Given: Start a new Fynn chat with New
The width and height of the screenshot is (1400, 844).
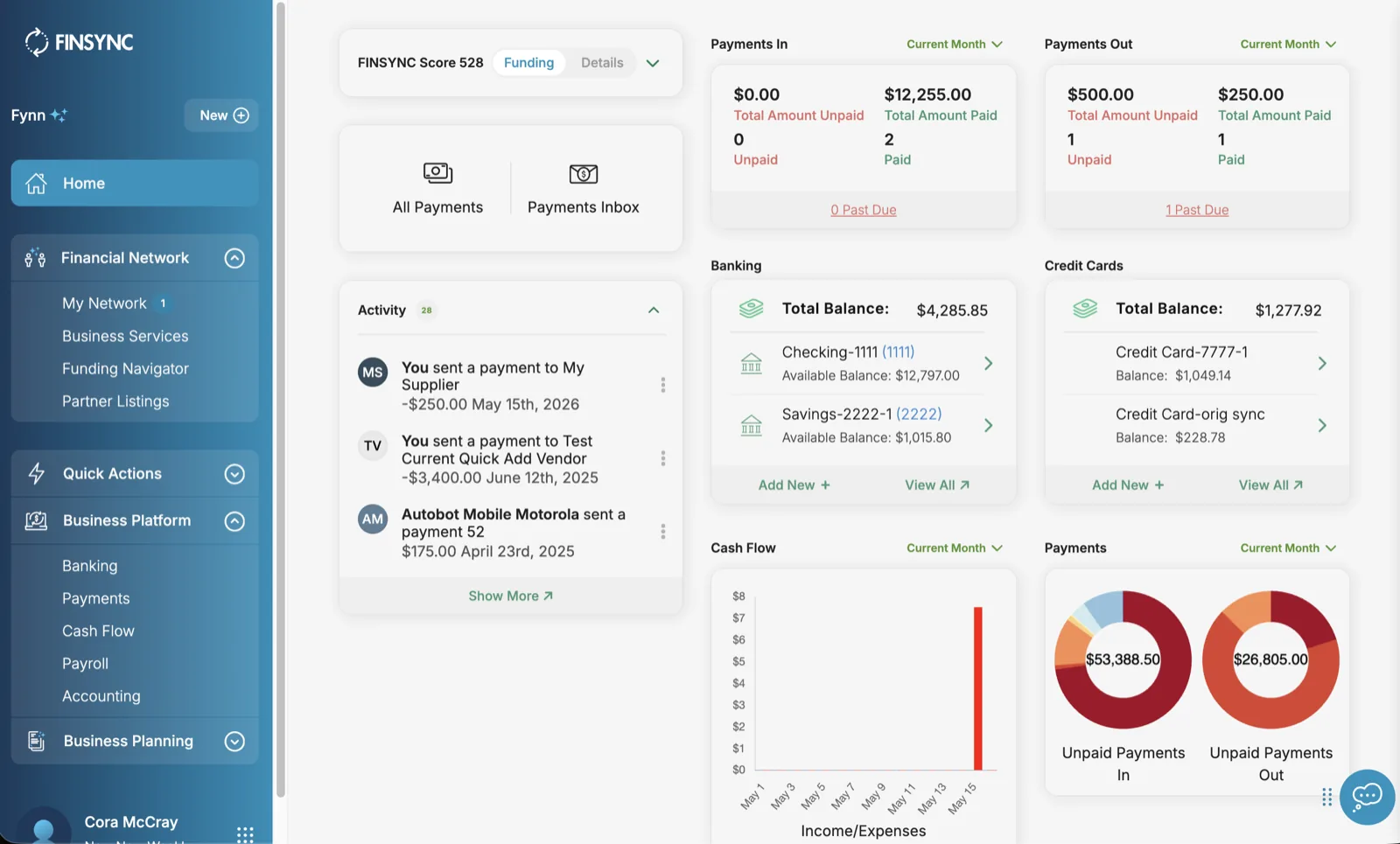Looking at the screenshot, I should tap(221, 115).
